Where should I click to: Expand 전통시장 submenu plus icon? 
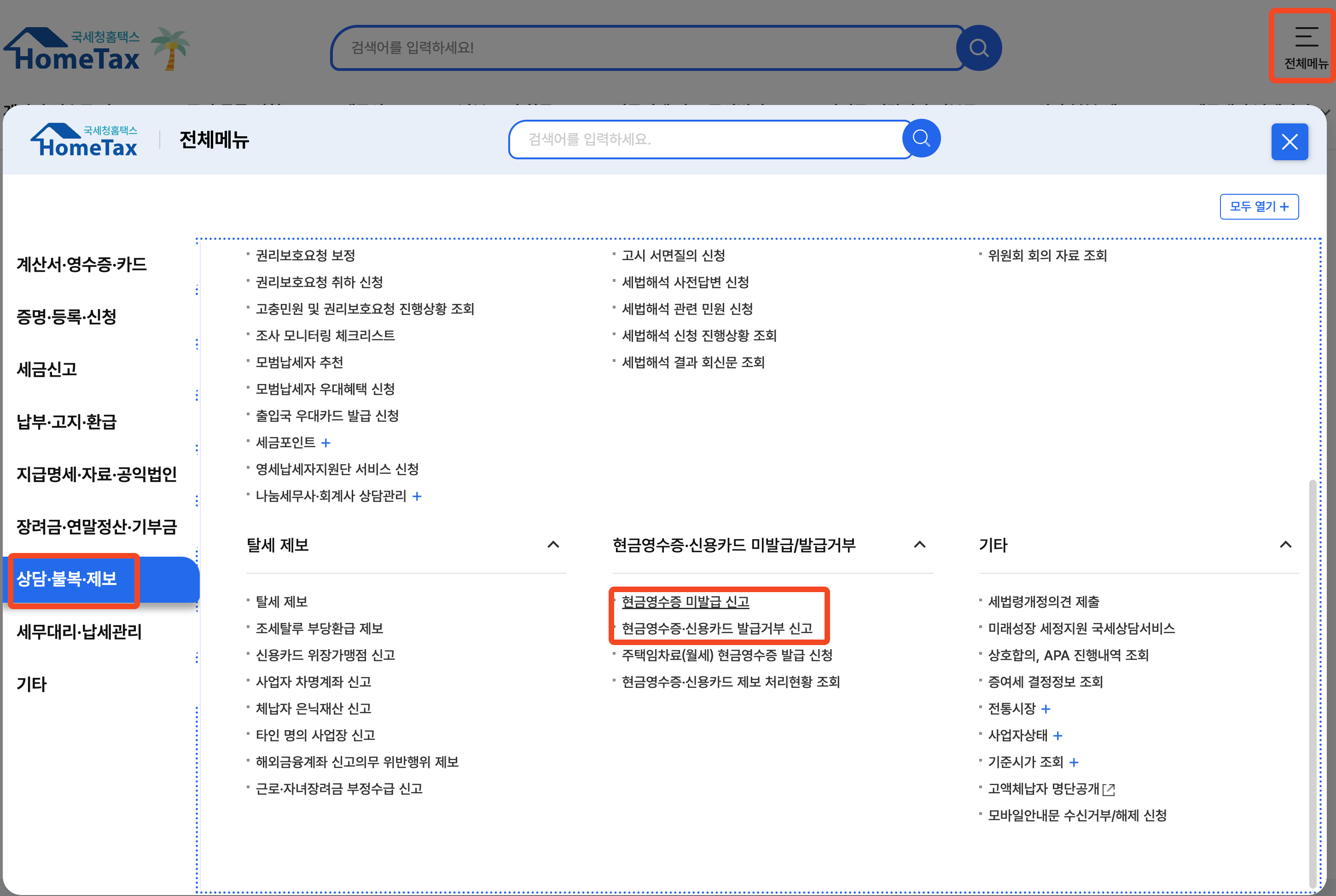tap(1046, 709)
